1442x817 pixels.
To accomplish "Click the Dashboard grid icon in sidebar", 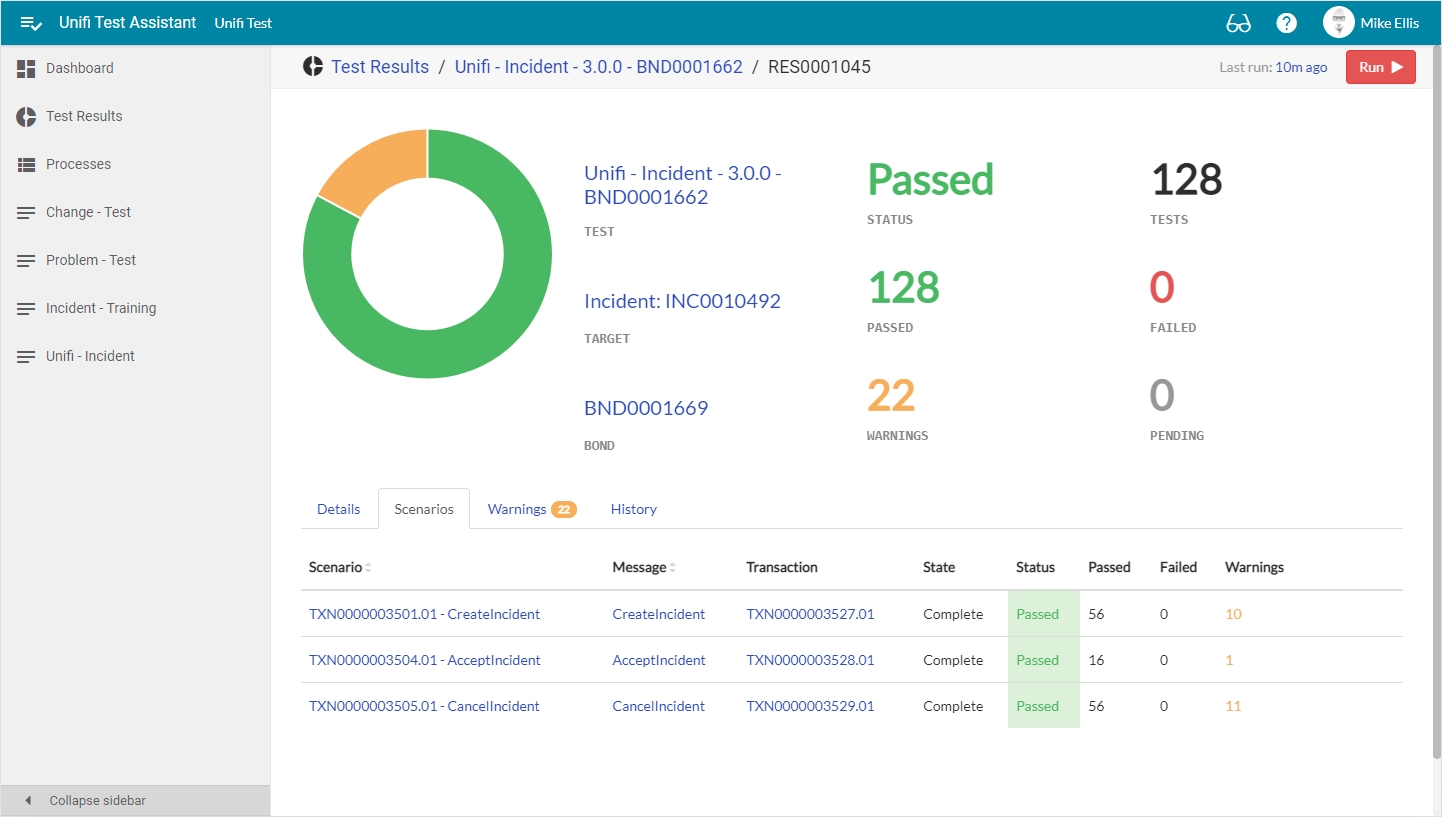I will click(x=26, y=68).
